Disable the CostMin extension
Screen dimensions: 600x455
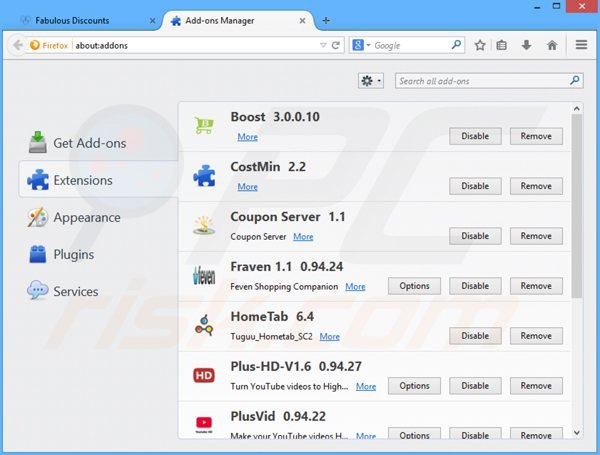pos(475,186)
